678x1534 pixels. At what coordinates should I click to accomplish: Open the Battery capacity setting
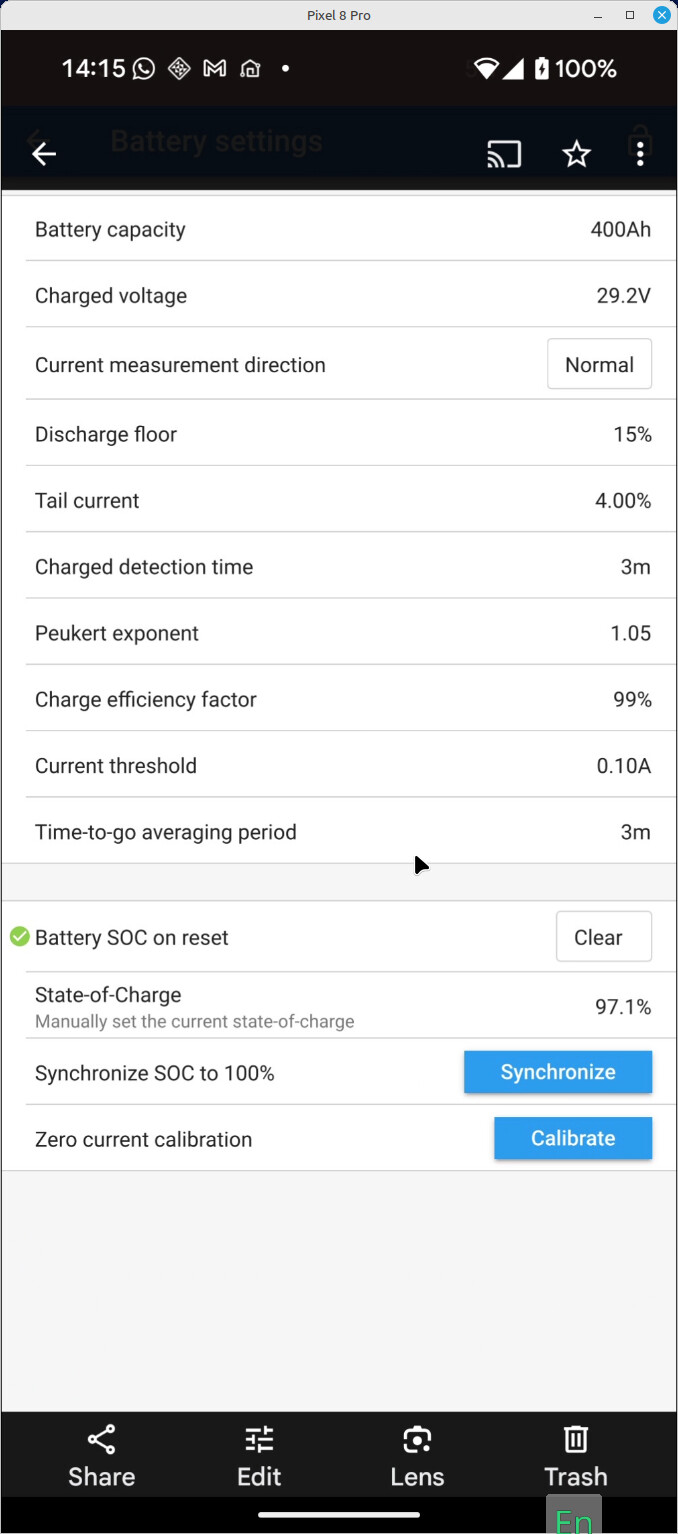click(x=339, y=230)
